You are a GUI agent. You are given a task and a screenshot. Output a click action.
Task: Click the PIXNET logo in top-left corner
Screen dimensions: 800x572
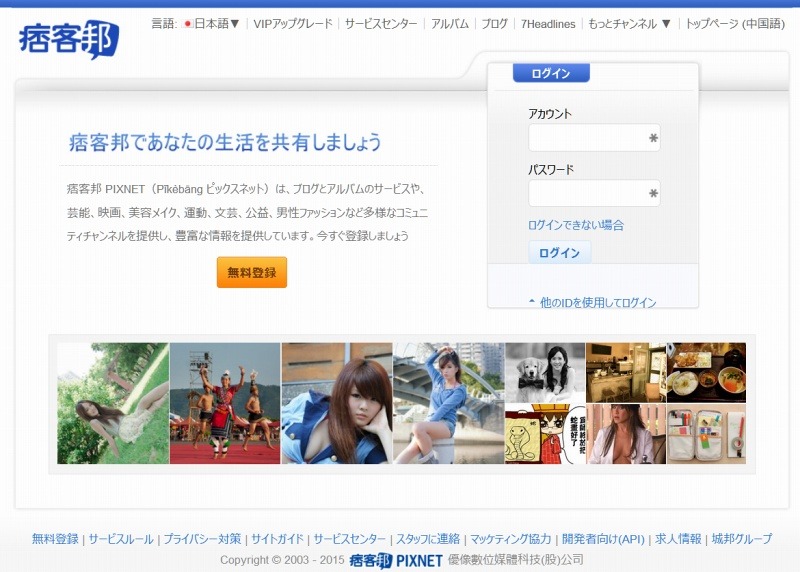point(67,39)
